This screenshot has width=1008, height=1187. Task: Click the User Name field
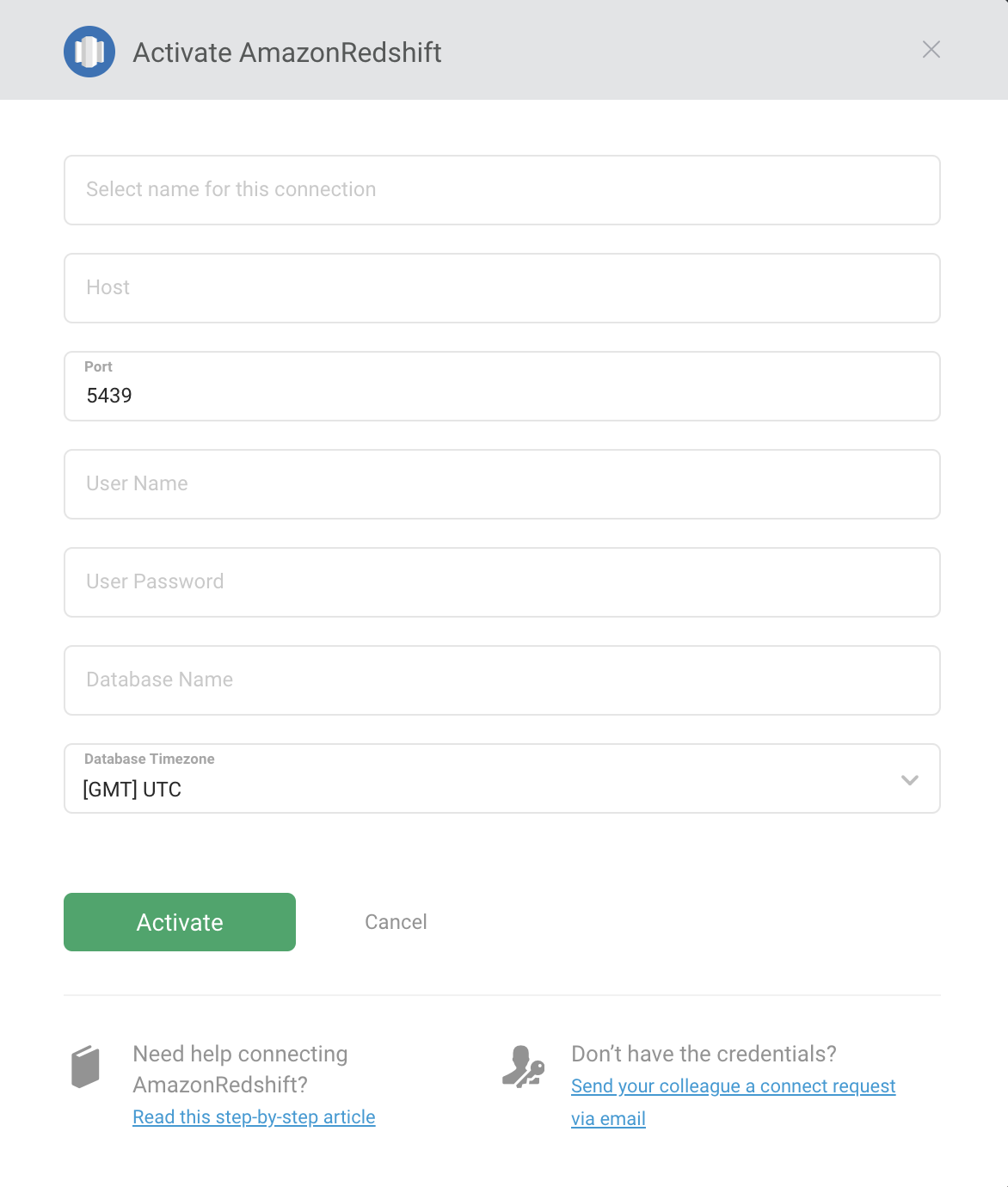coord(501,484)
